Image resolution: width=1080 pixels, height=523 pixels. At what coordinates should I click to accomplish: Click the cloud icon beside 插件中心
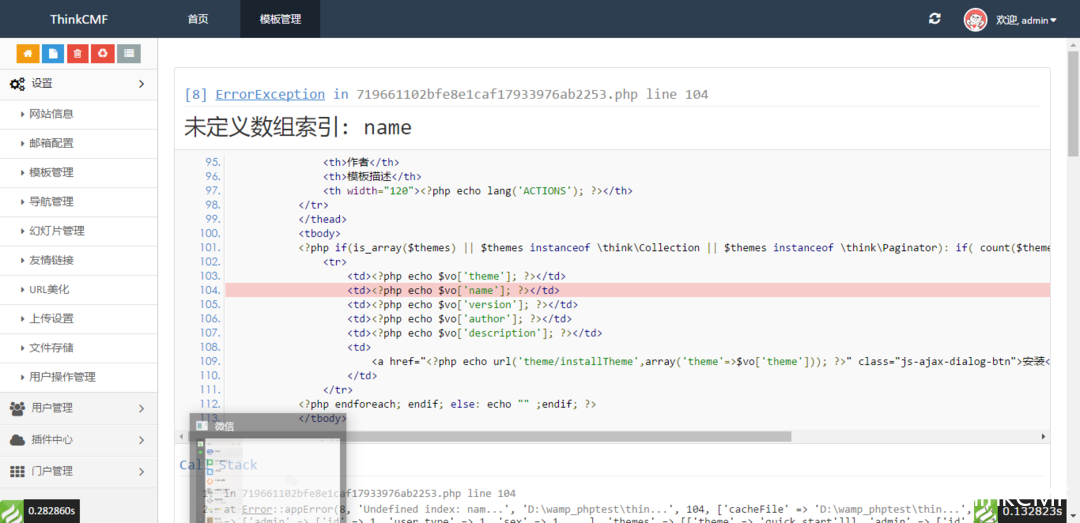(x=17, y=440)
